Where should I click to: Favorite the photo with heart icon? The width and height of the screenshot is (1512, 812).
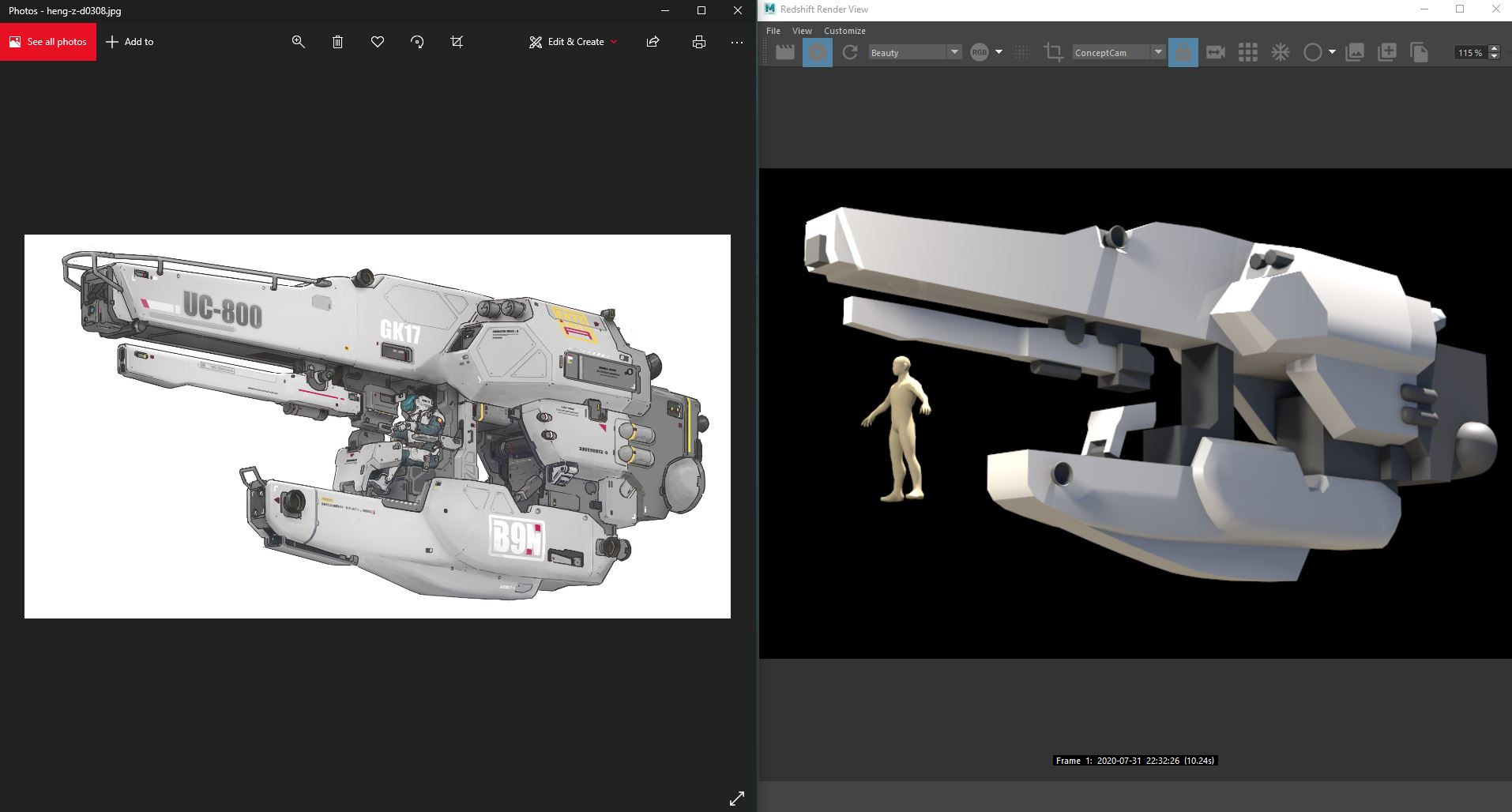pos(378,42)
